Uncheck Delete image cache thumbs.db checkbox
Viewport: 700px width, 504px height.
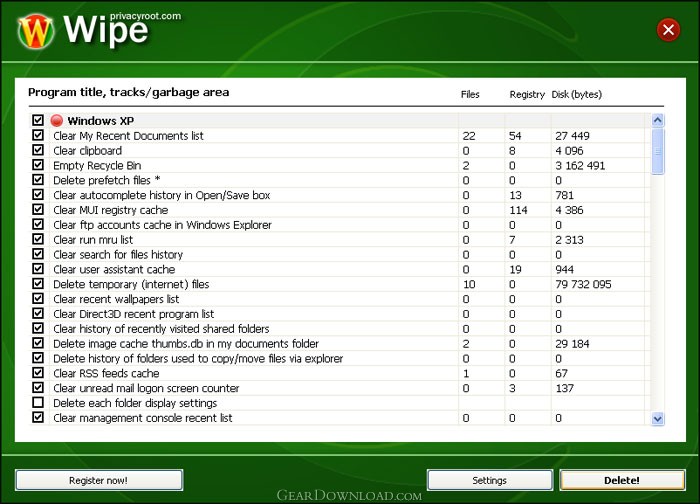coord(38,343)
